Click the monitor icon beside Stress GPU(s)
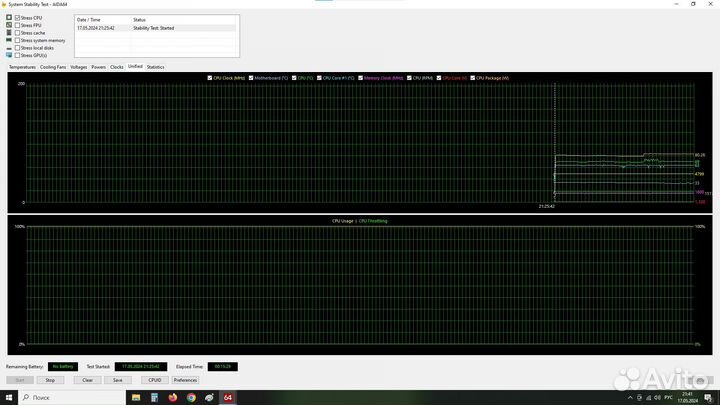 click(9, 55)
